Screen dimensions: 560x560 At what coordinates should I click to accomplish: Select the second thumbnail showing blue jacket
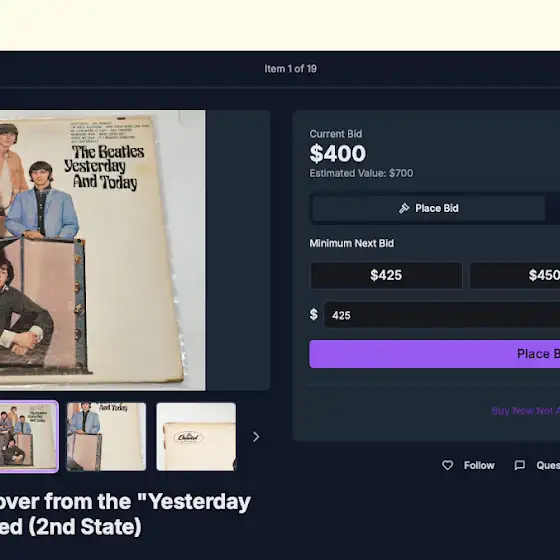point(106,437)
